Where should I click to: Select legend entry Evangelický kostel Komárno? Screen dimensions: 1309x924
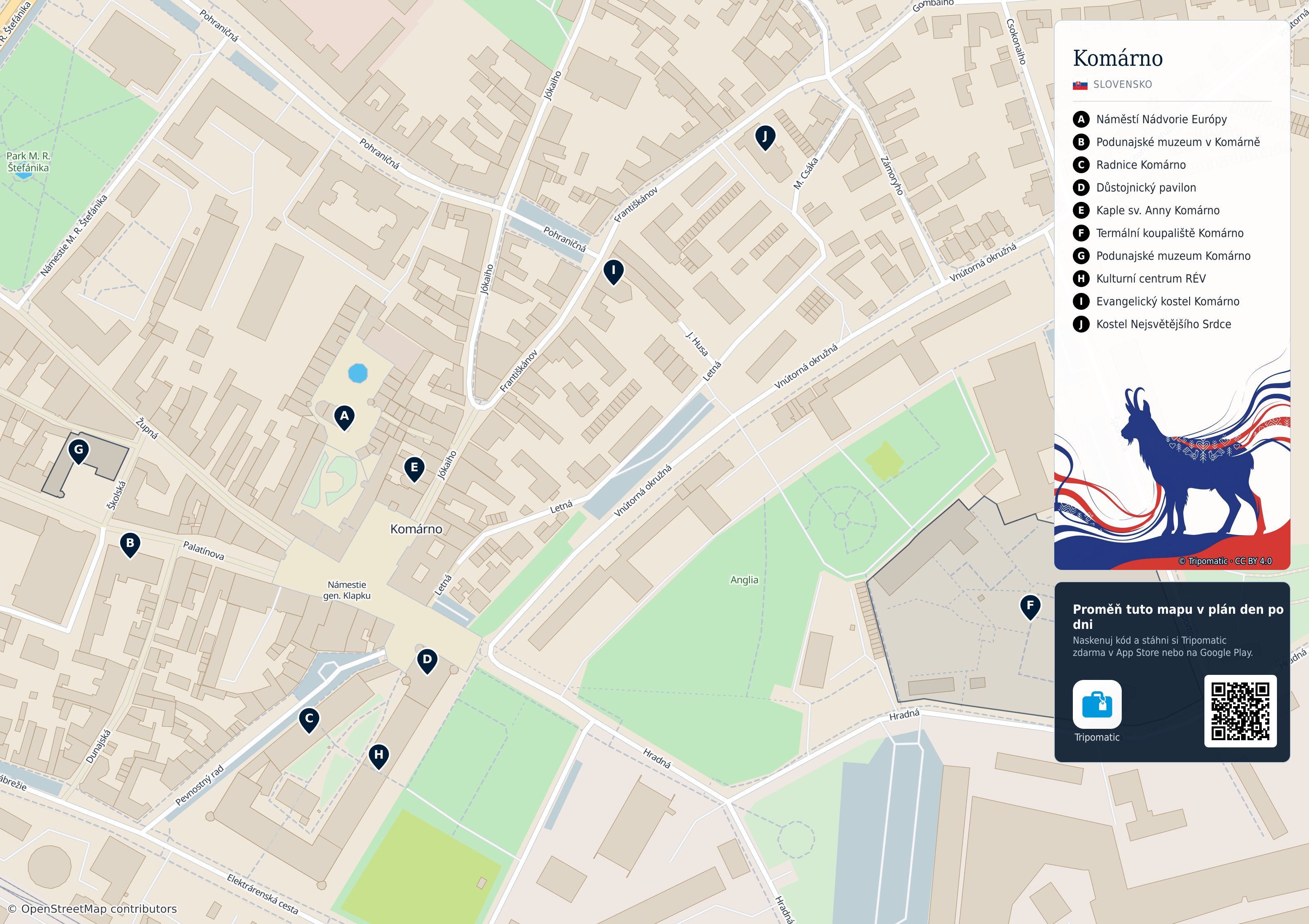click(1156, 301)
